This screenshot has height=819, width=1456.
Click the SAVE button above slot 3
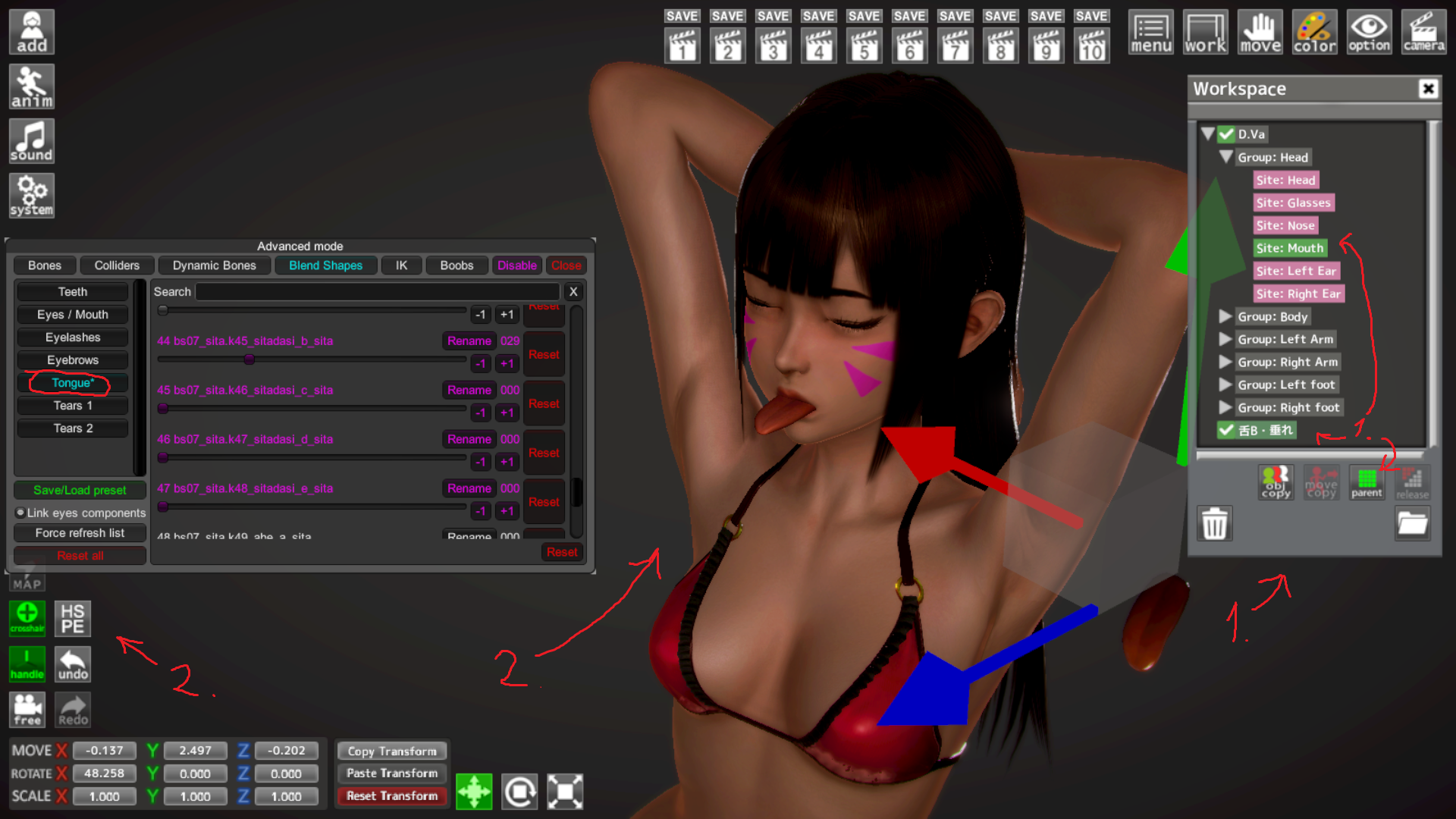(x=773, y=16)
